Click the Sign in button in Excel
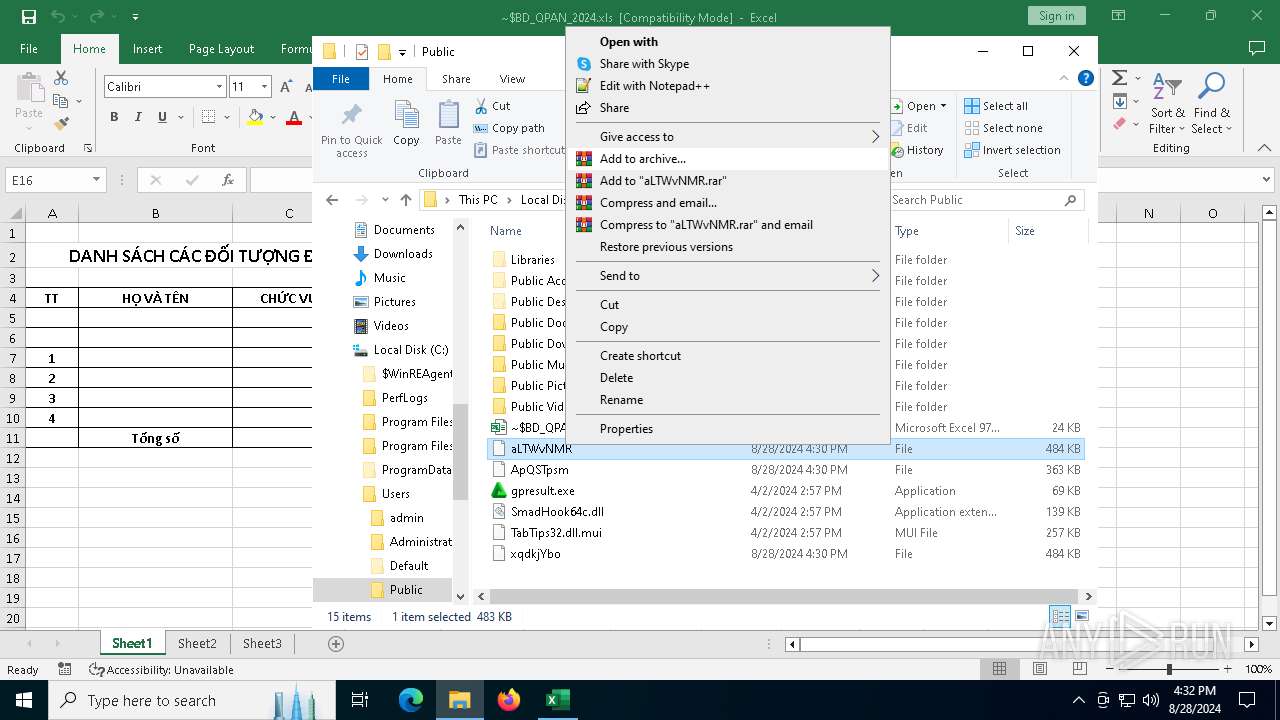This screenshot has height=720, width=1280. pyautogui.click(x=1056, y=15)
